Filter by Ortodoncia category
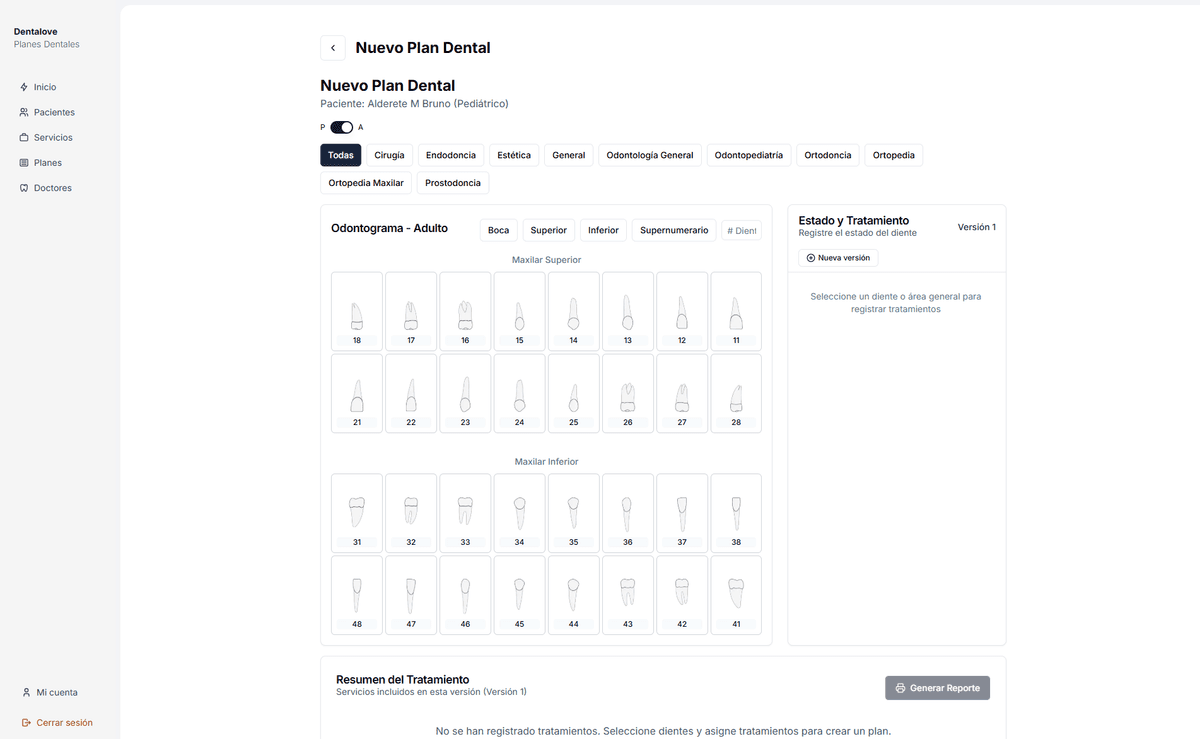Viewport: 1200px width, 739px height. click(x=828, y=155)
